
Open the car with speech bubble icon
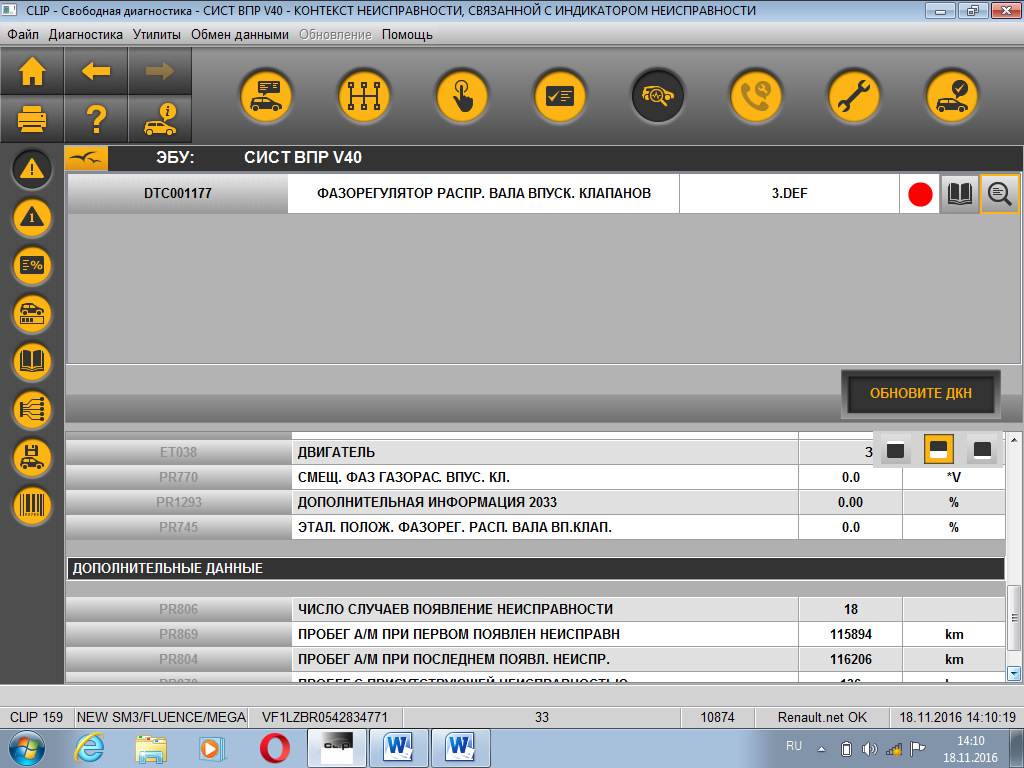click(266, 96)
